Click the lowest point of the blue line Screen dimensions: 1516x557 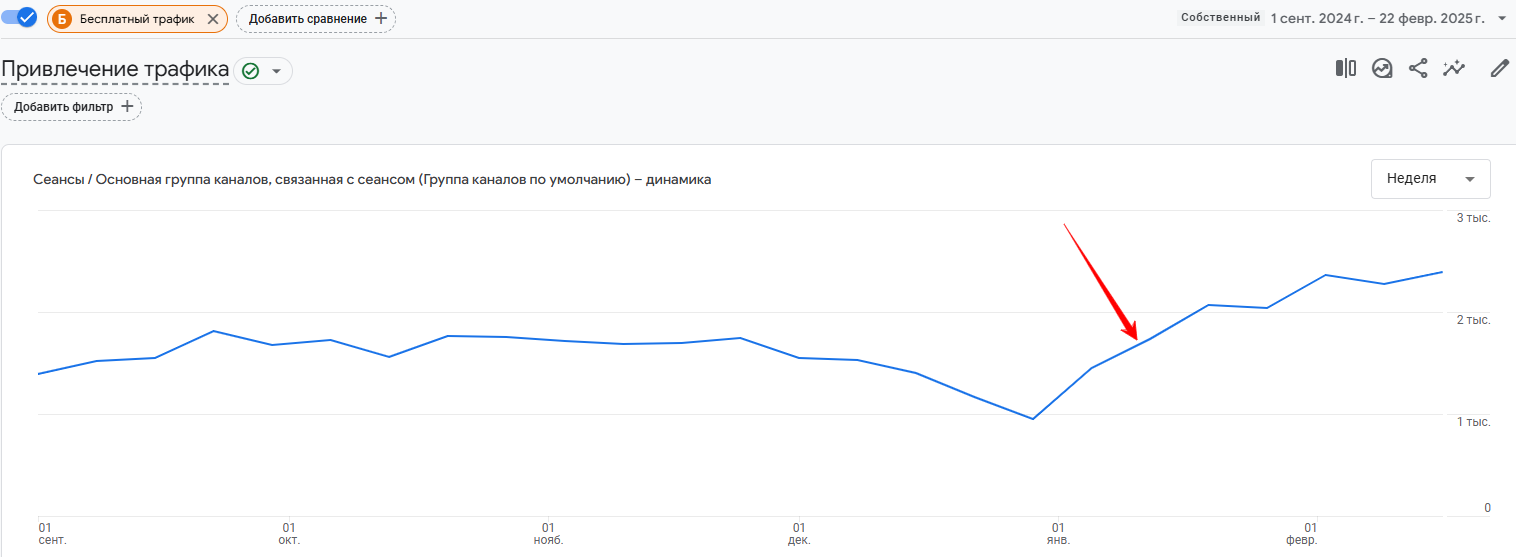click(1032, 419)
